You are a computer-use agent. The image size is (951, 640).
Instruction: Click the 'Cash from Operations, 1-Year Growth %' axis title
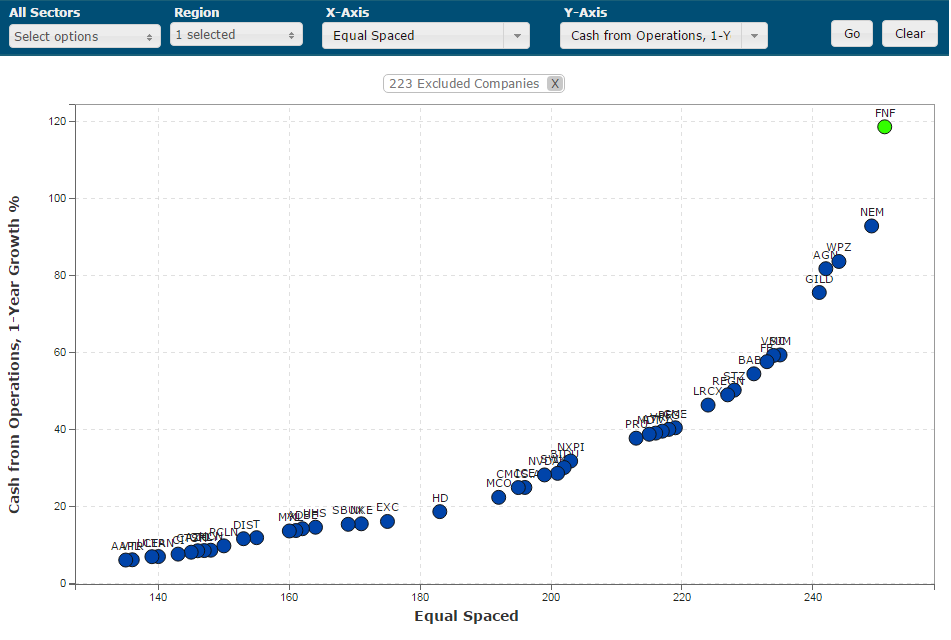click(14, 354)
